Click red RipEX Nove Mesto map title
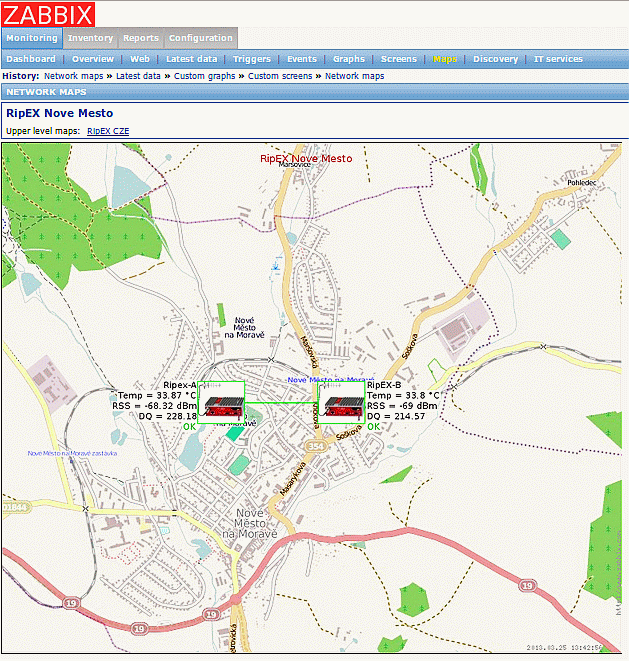The width and height of the screenshot is (629, 661). coord(306,159)
